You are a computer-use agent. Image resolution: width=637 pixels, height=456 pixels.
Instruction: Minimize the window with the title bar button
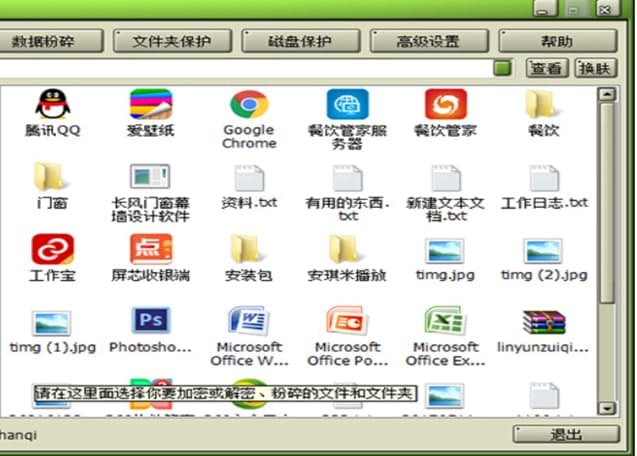545,9
